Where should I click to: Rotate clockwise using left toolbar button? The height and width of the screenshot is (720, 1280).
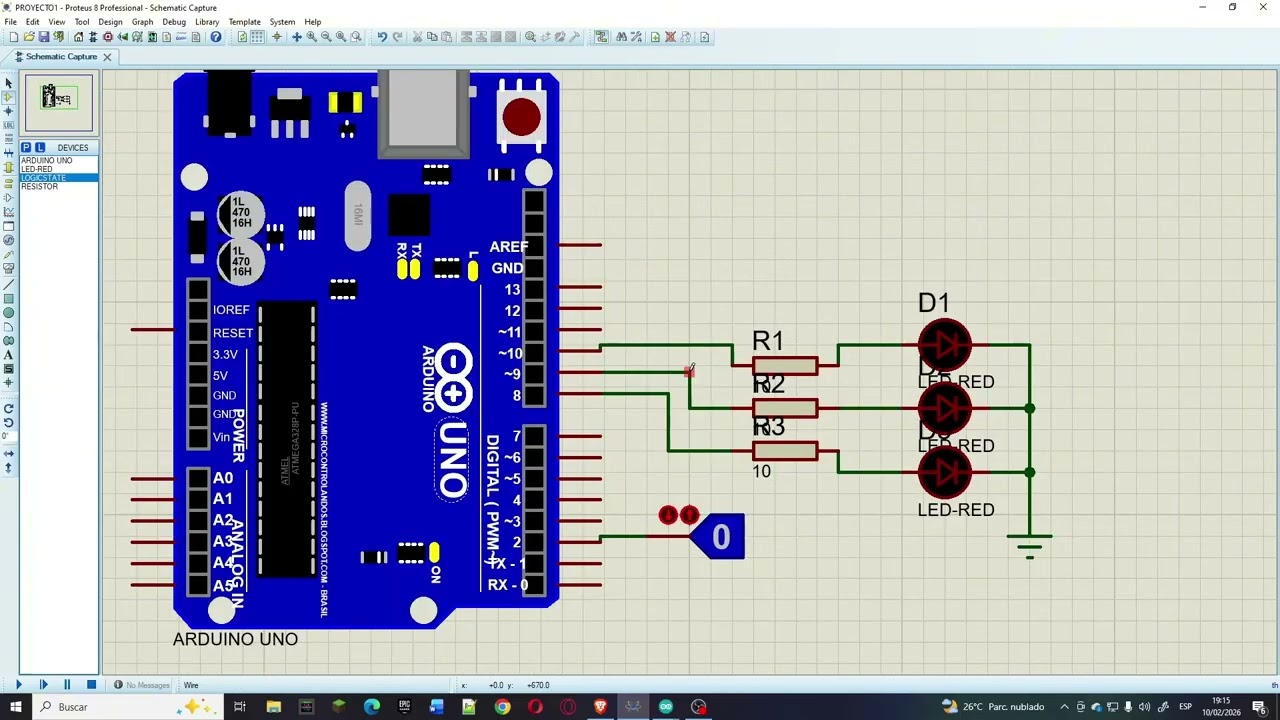coord(8,408)
